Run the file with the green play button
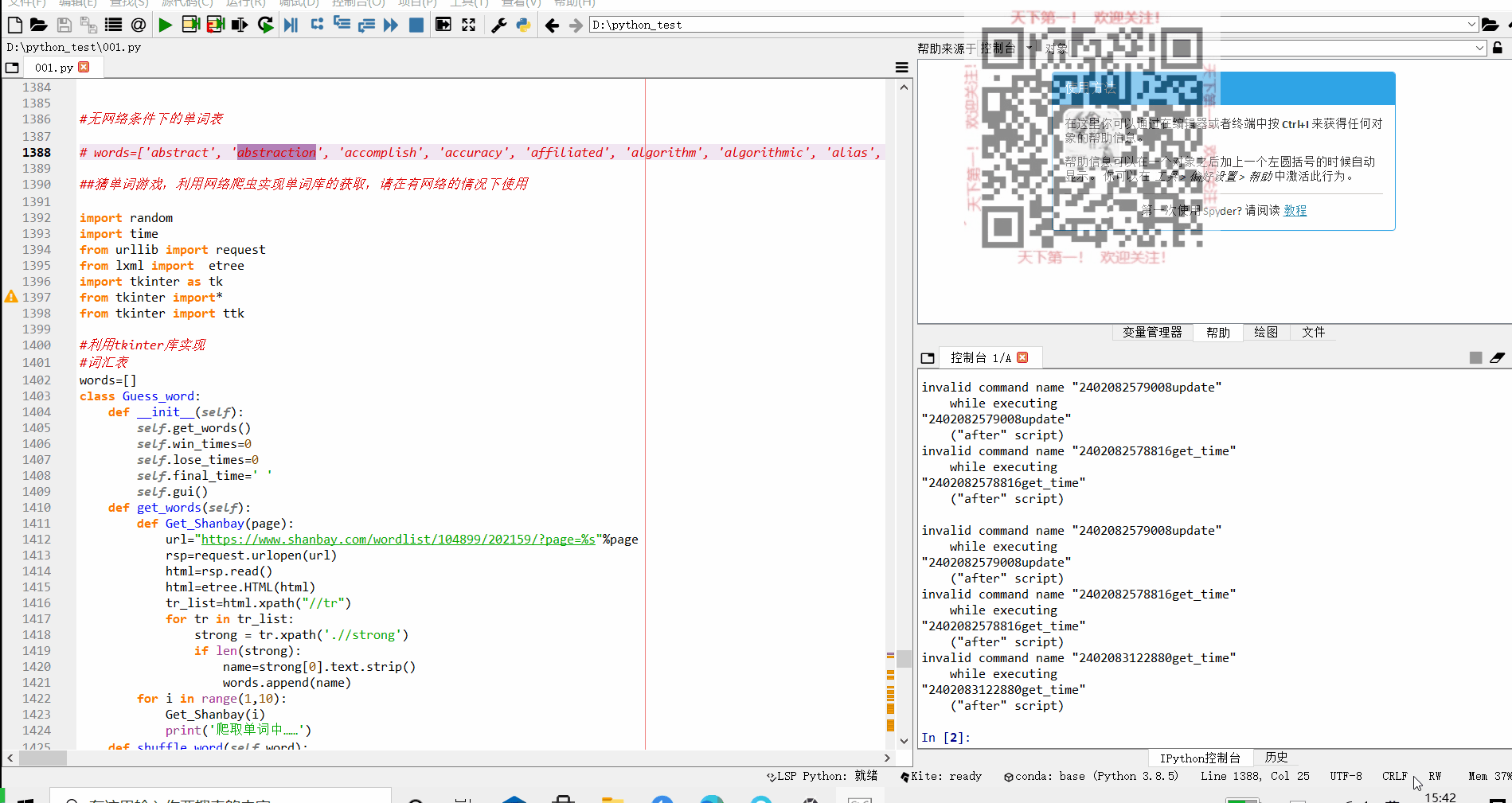 [x=165, y=25]
